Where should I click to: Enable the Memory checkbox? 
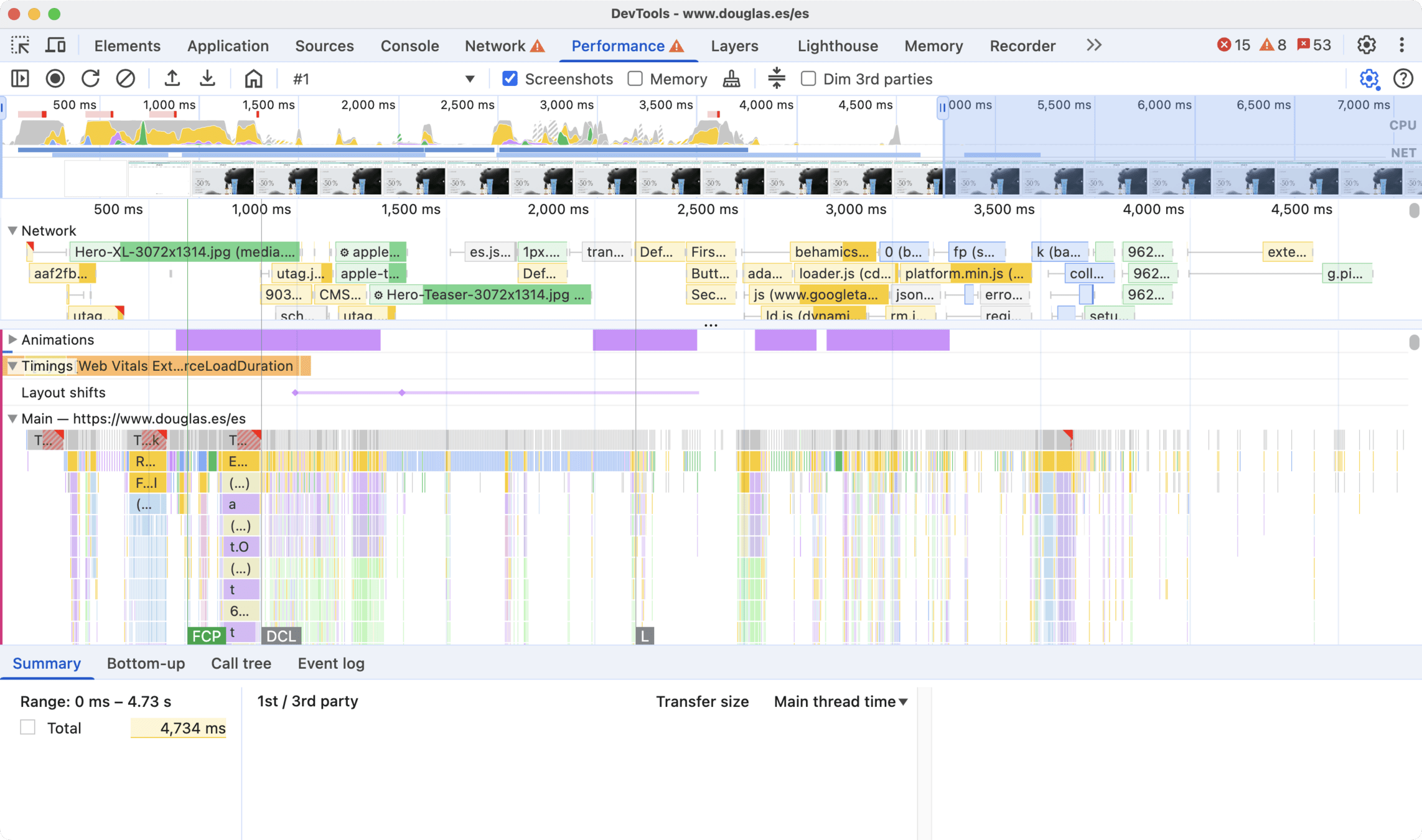pyautogui.click(x=635, y=79)
